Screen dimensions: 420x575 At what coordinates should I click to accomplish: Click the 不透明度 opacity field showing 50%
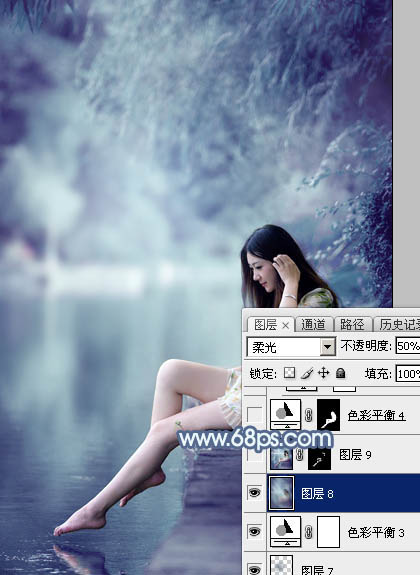tap(408, 346)
